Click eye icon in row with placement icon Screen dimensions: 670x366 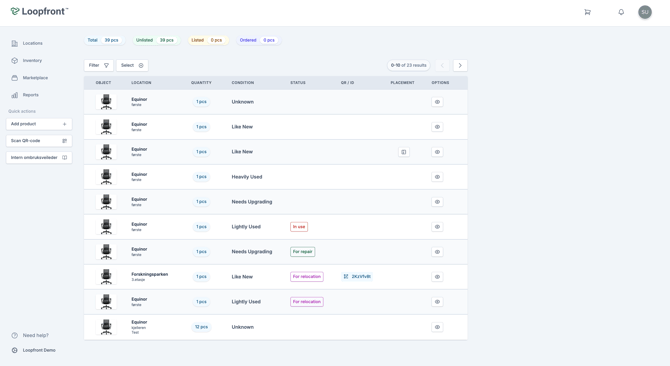point(437,152)
